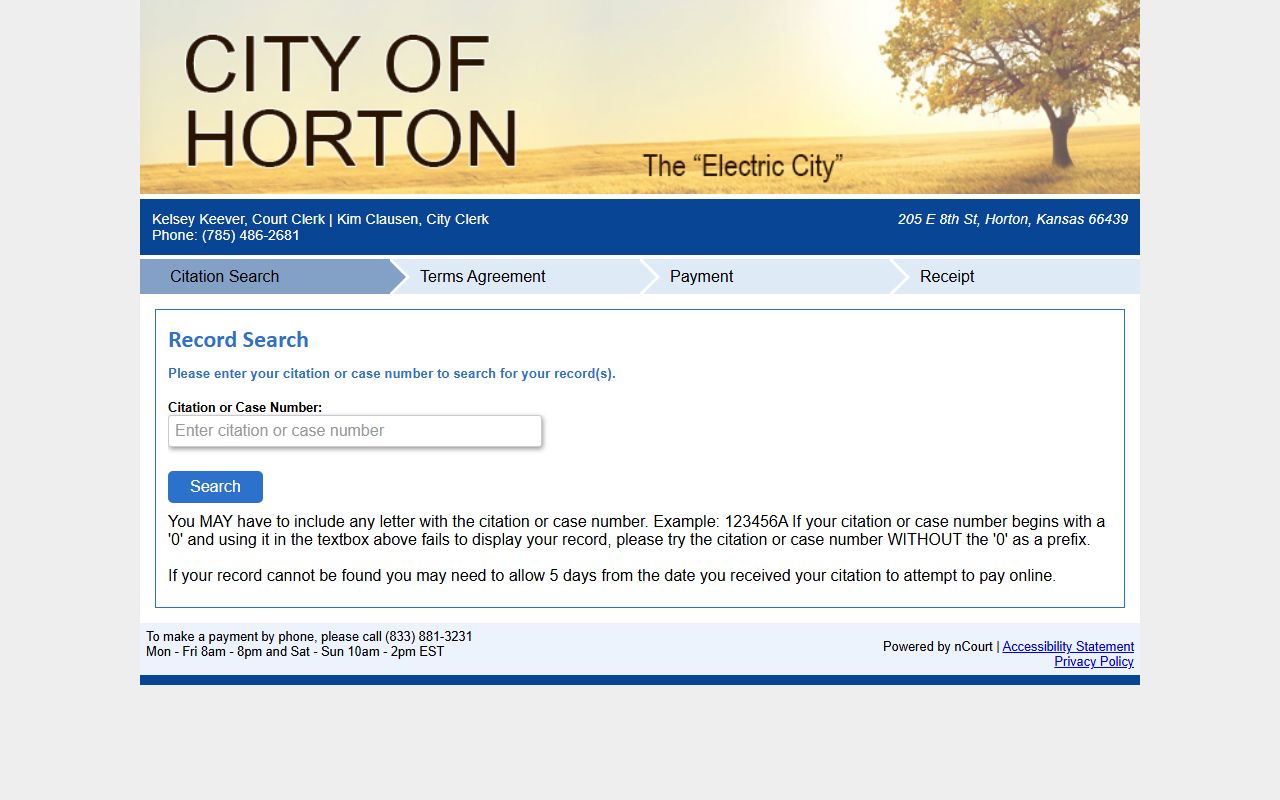Viewport: 1280px width, 800px height.
Task: Select the Payment step tab
Action: click(x=765, y=276)
